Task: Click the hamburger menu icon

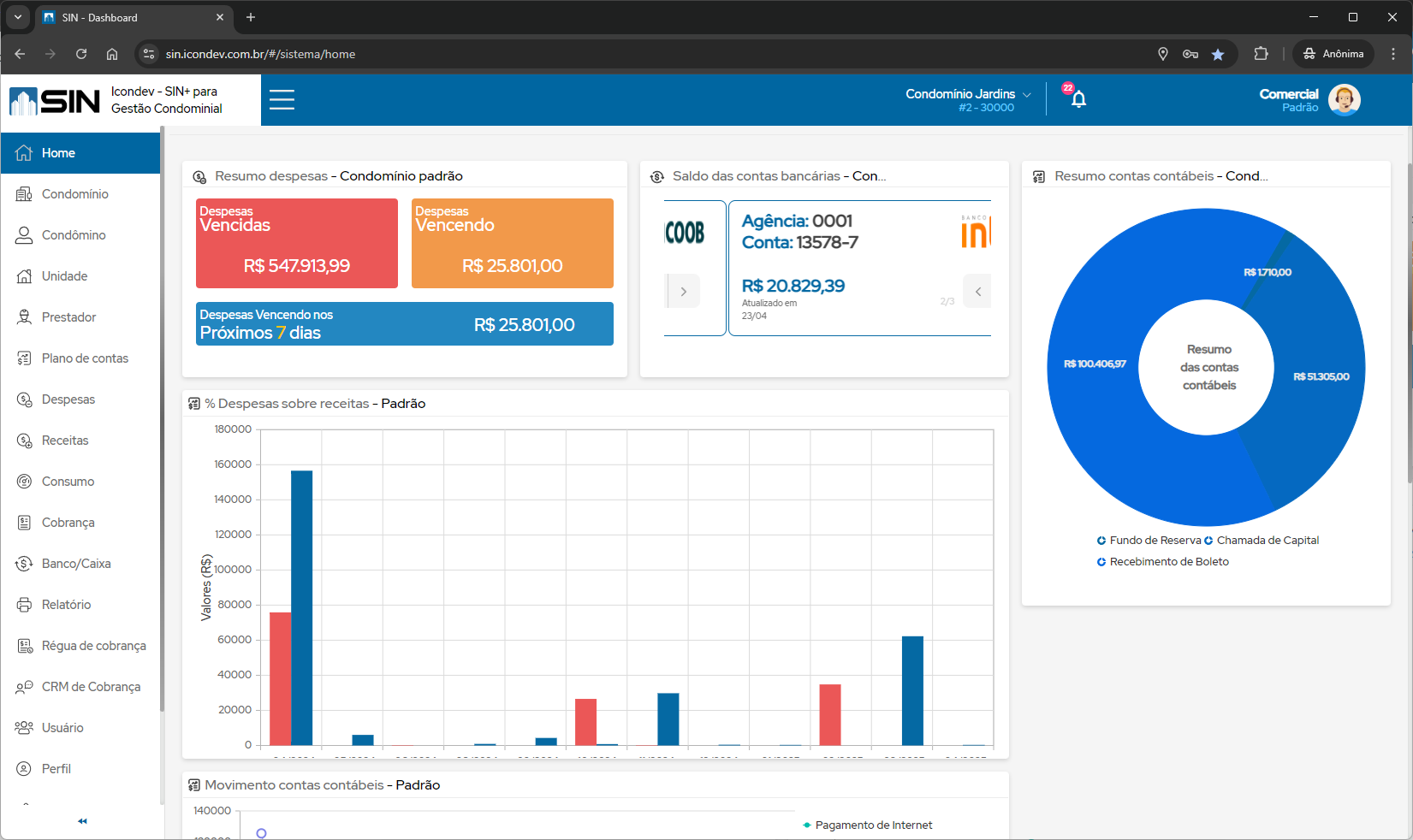Action: click(x=282, y=100)
